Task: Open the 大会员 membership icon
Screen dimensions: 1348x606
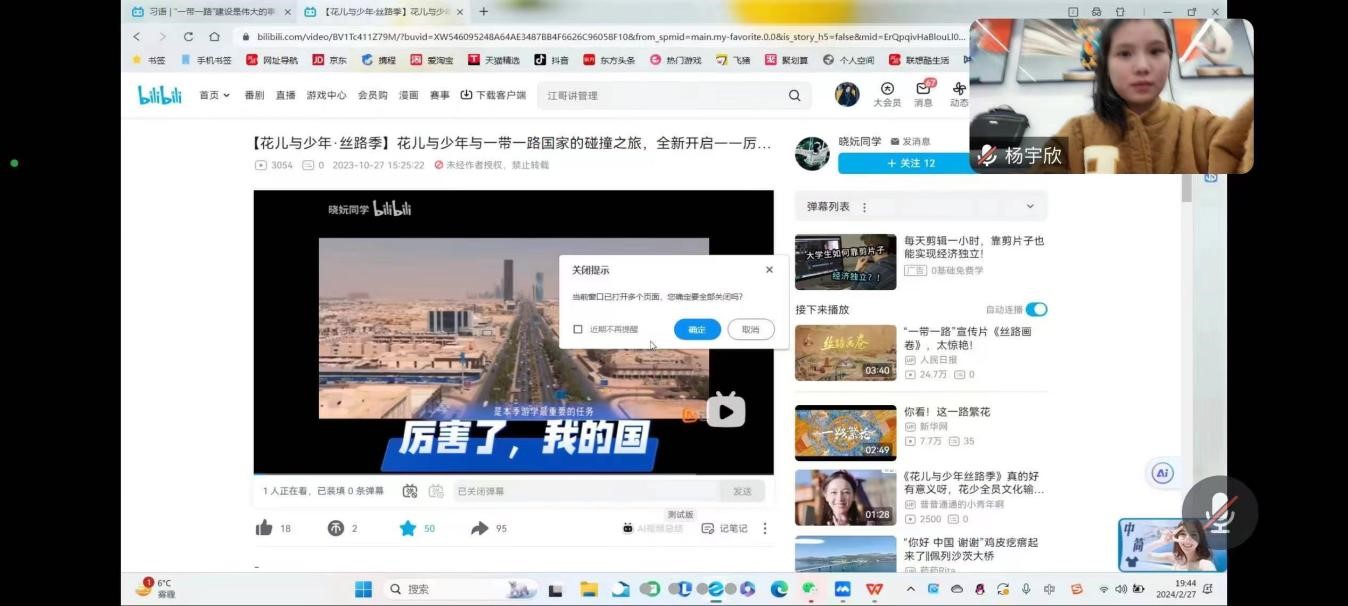Action: (x=886, y=93)
